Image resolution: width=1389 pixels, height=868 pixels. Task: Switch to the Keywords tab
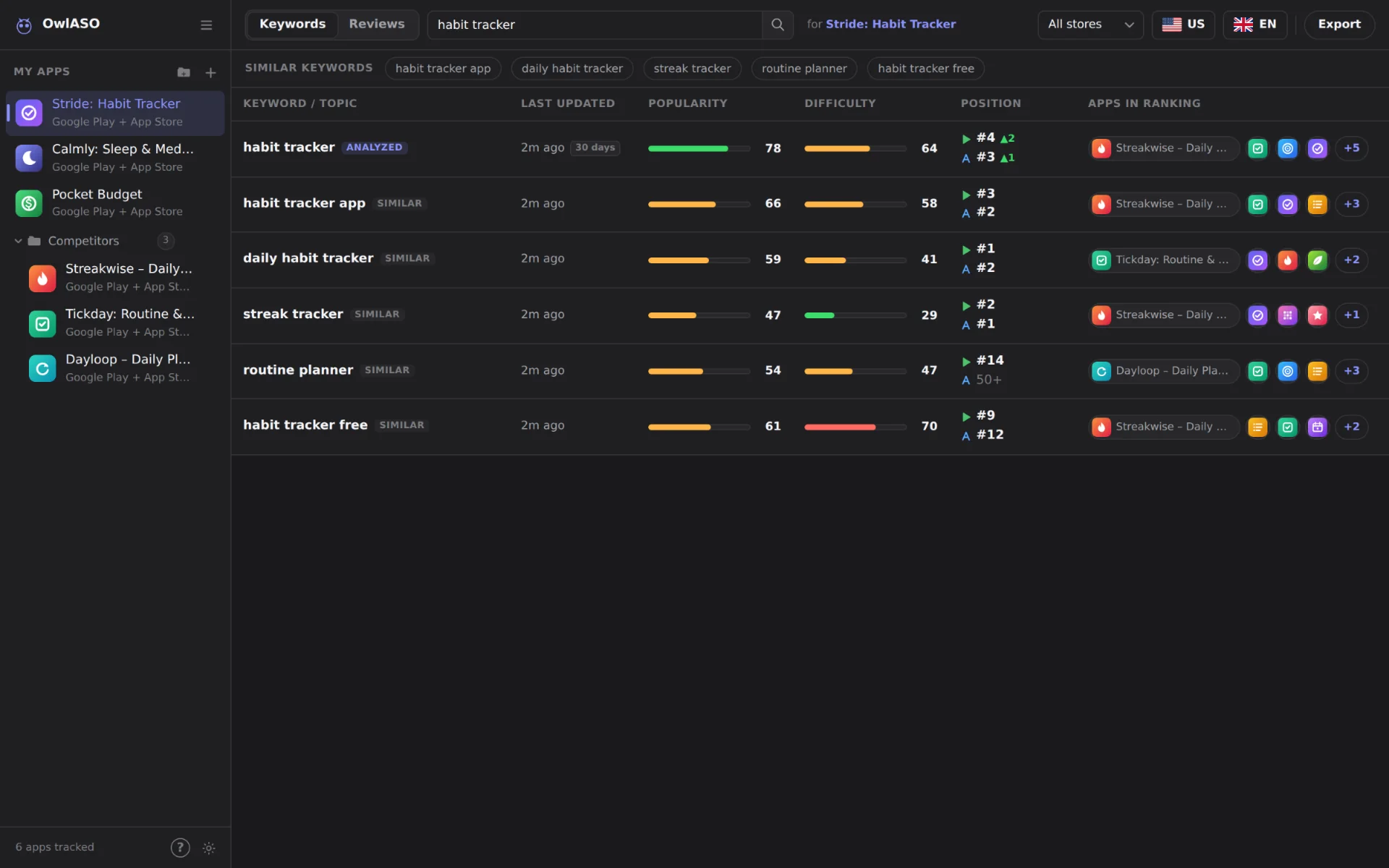(292, 25)
